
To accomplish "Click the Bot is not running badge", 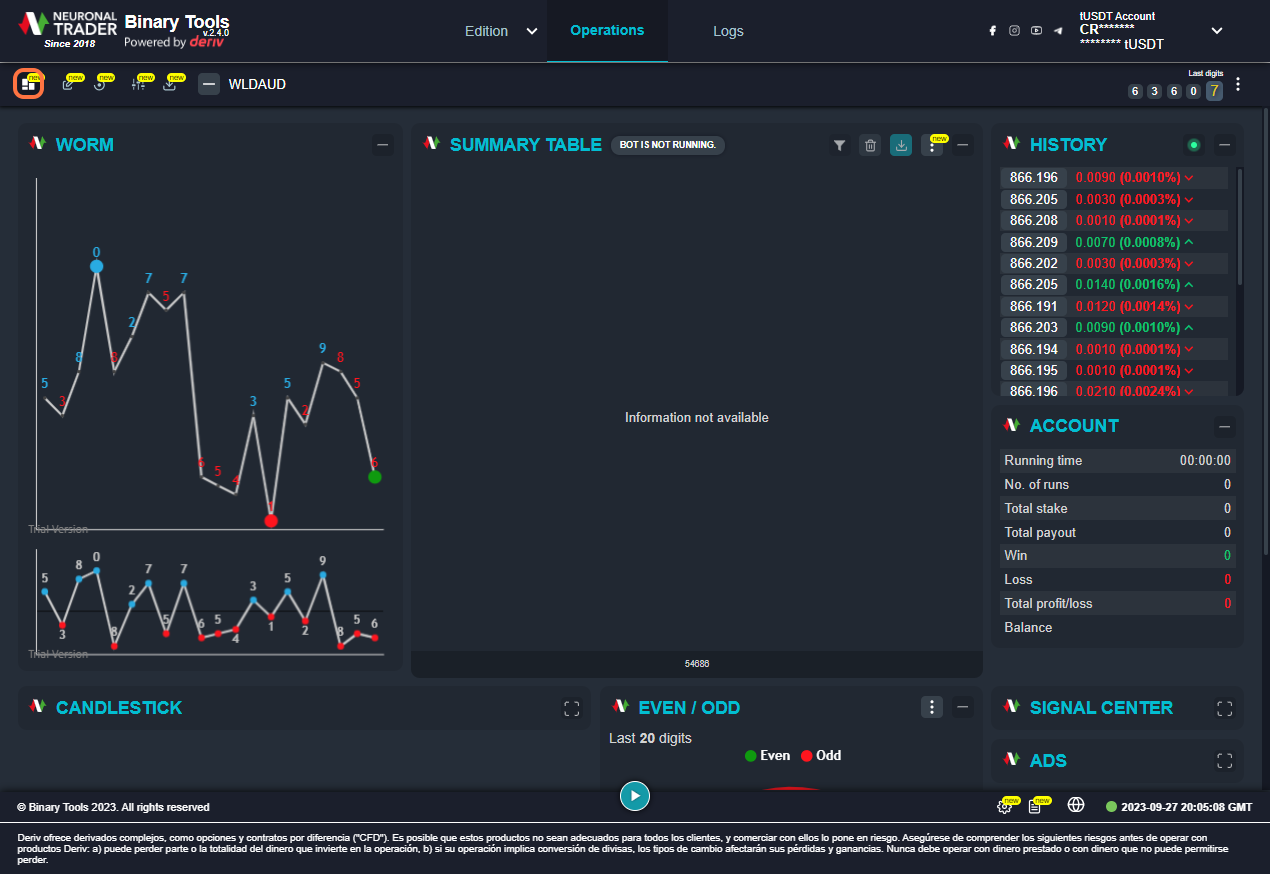I will click(668, 145).
